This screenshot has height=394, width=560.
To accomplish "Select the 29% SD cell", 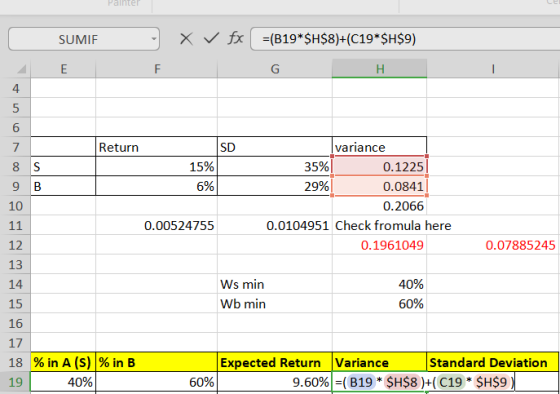I will pyautogui.click(x=275, y=186).
